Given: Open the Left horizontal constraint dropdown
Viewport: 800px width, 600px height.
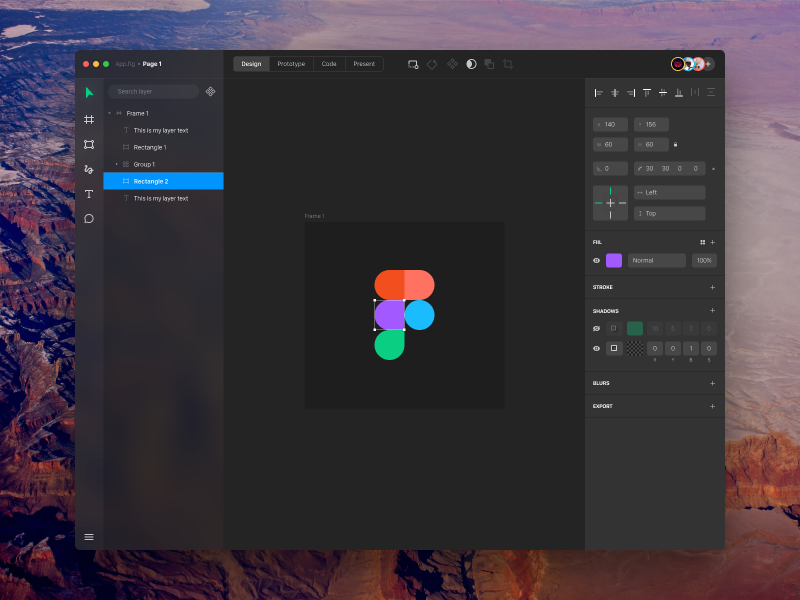Looking at the screenshot, I should [669, 192].
